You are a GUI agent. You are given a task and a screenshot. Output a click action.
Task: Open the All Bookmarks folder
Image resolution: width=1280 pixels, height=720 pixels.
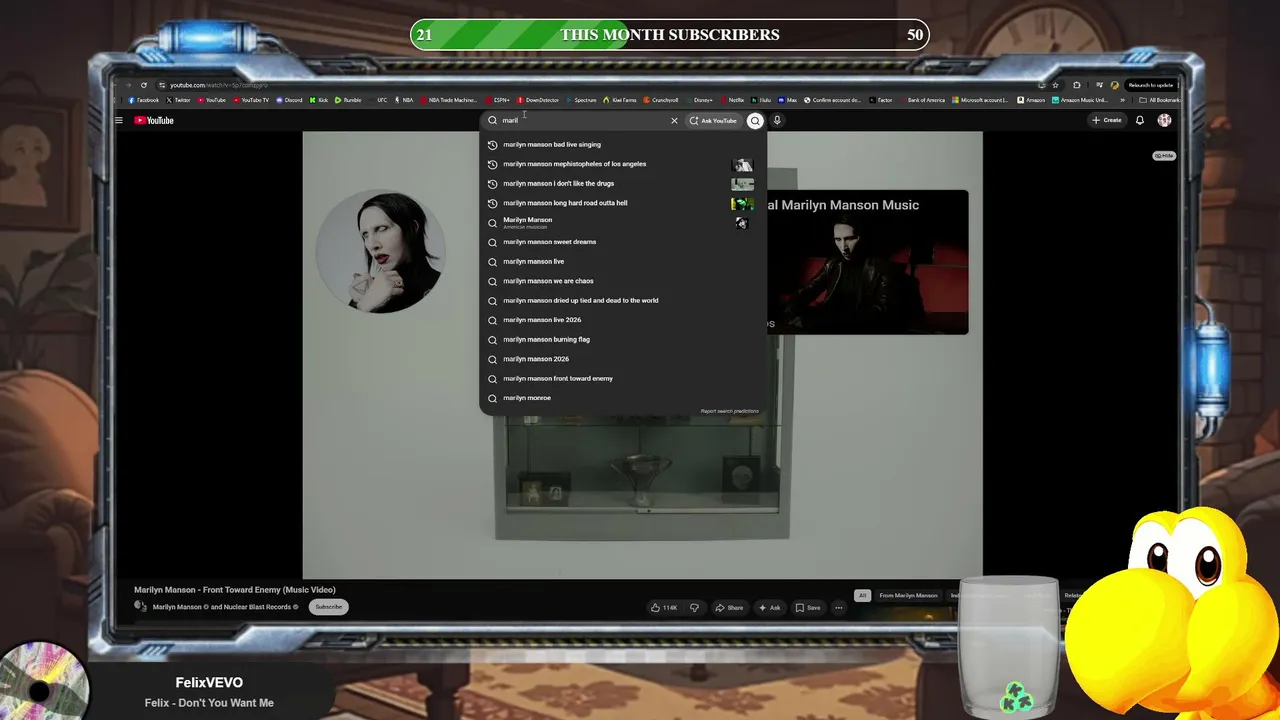pos(1161,100)
